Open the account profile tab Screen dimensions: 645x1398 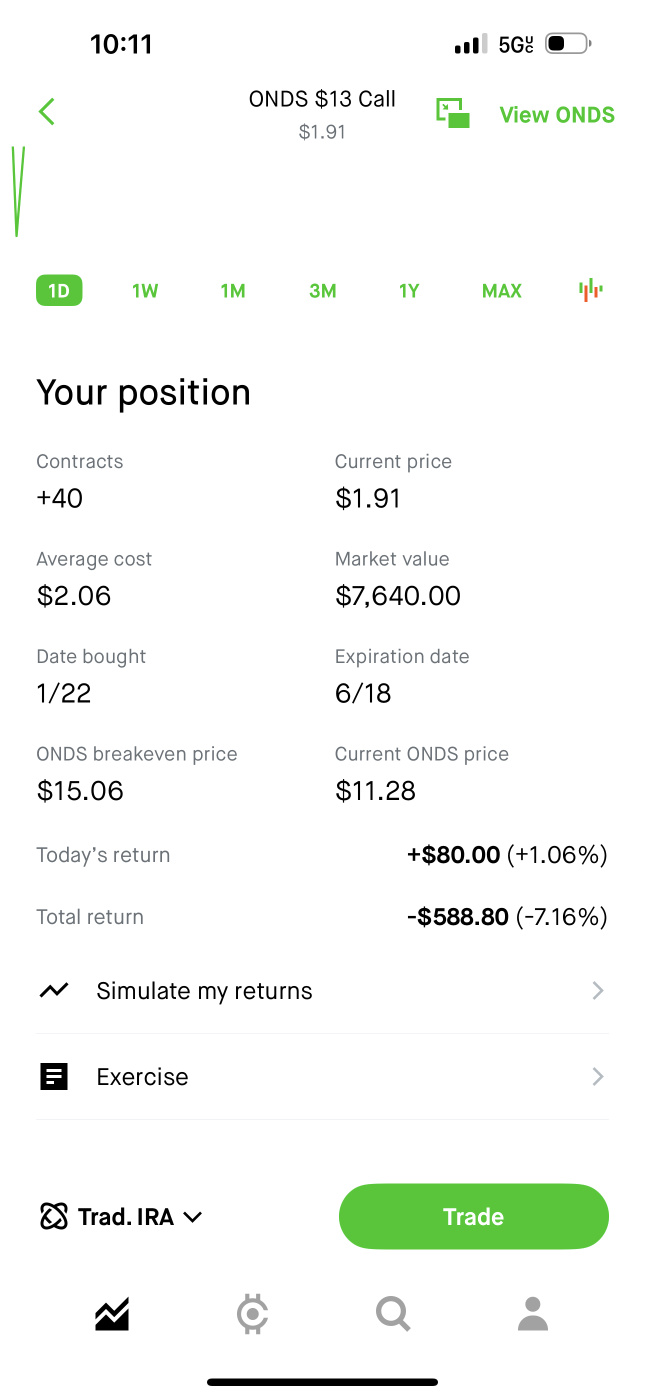click(x=533, y=1314)
